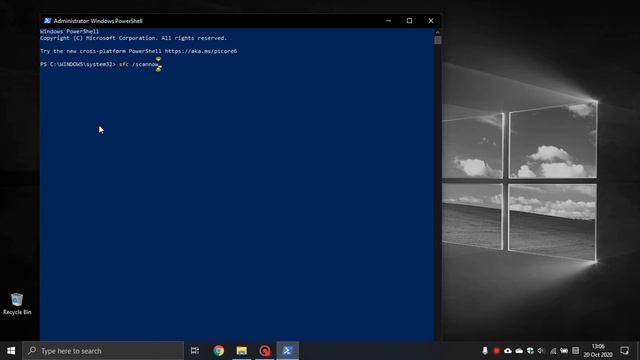The image size is (640, 360).
Task: Open the Windows Security shield tray icon
Action: pos(530,351)
